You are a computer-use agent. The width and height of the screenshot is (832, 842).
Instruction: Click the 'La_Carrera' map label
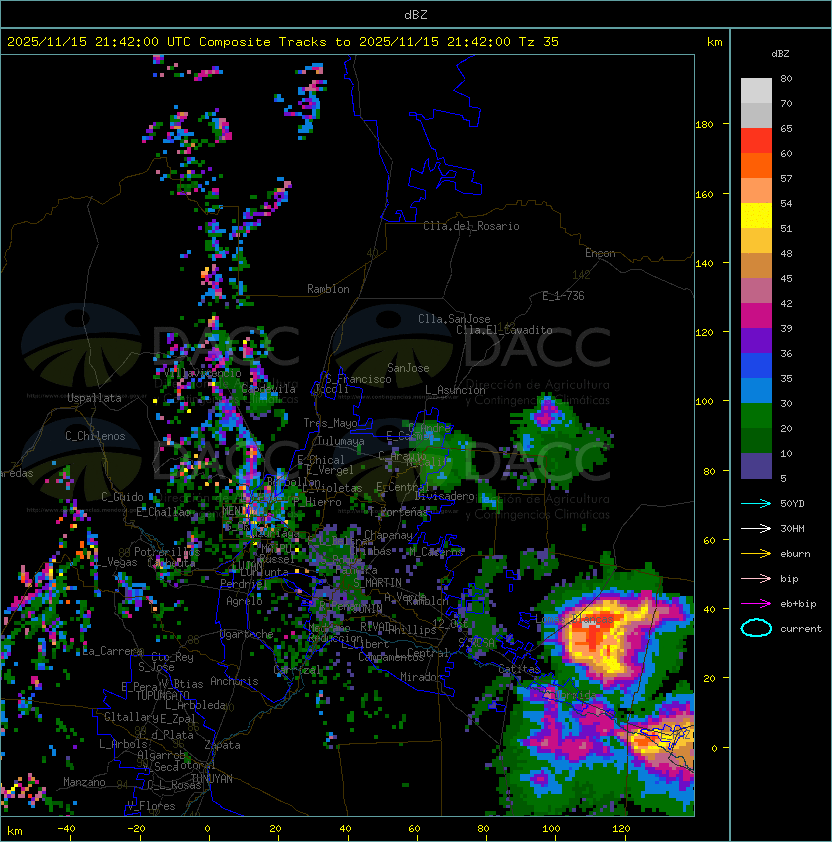pyautogui.click(x=113, y=651)
